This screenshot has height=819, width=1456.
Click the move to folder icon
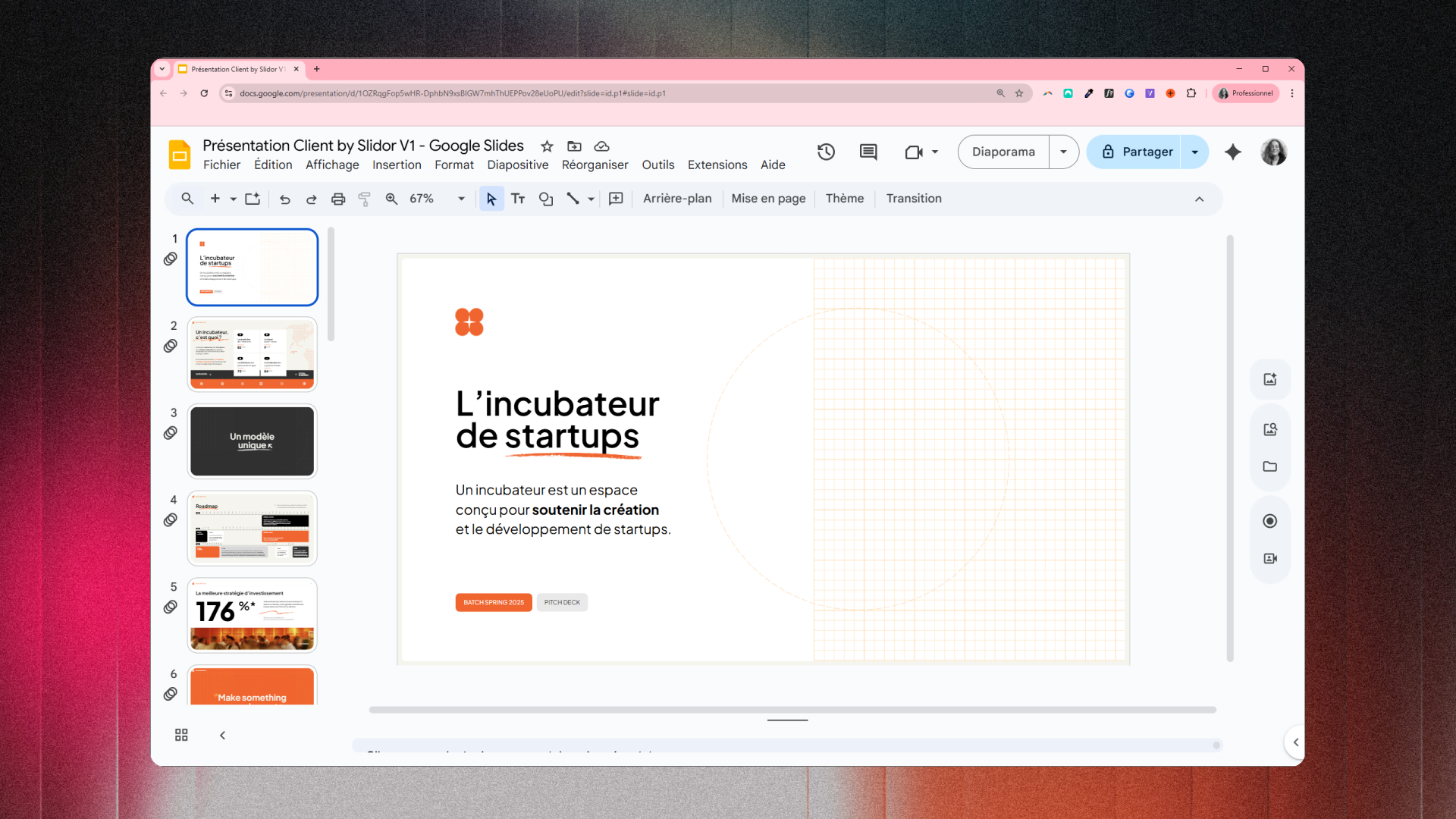(574, 146)
